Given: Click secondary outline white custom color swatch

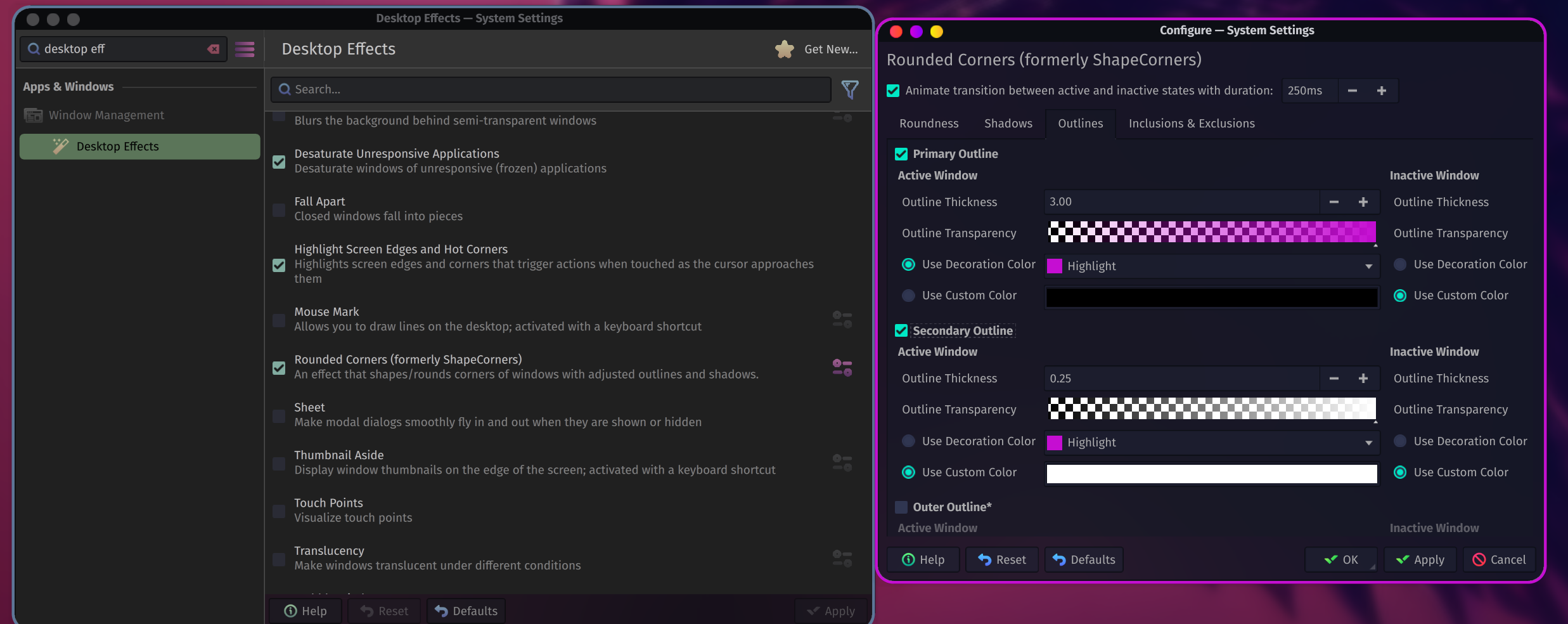Looking at the screenshot, I should pyautogui.click(x=1211, y=473).
